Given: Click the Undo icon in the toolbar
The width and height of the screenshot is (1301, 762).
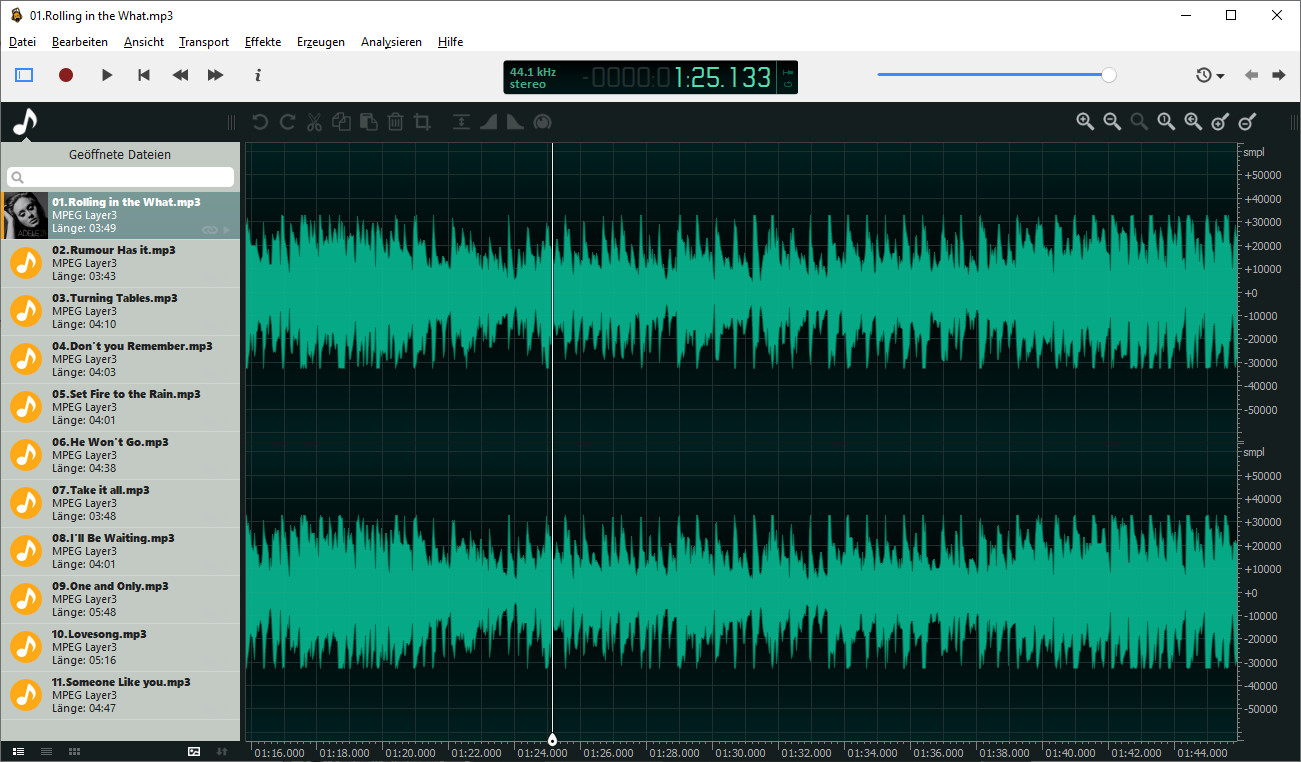Looking at the screenshot, I should 260,121.
